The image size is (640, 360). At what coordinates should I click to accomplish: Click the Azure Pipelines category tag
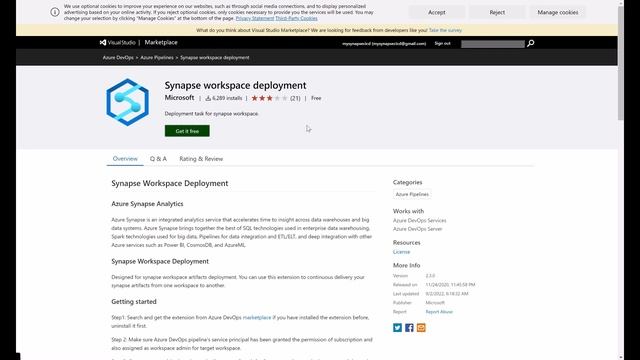pos(412,194)
